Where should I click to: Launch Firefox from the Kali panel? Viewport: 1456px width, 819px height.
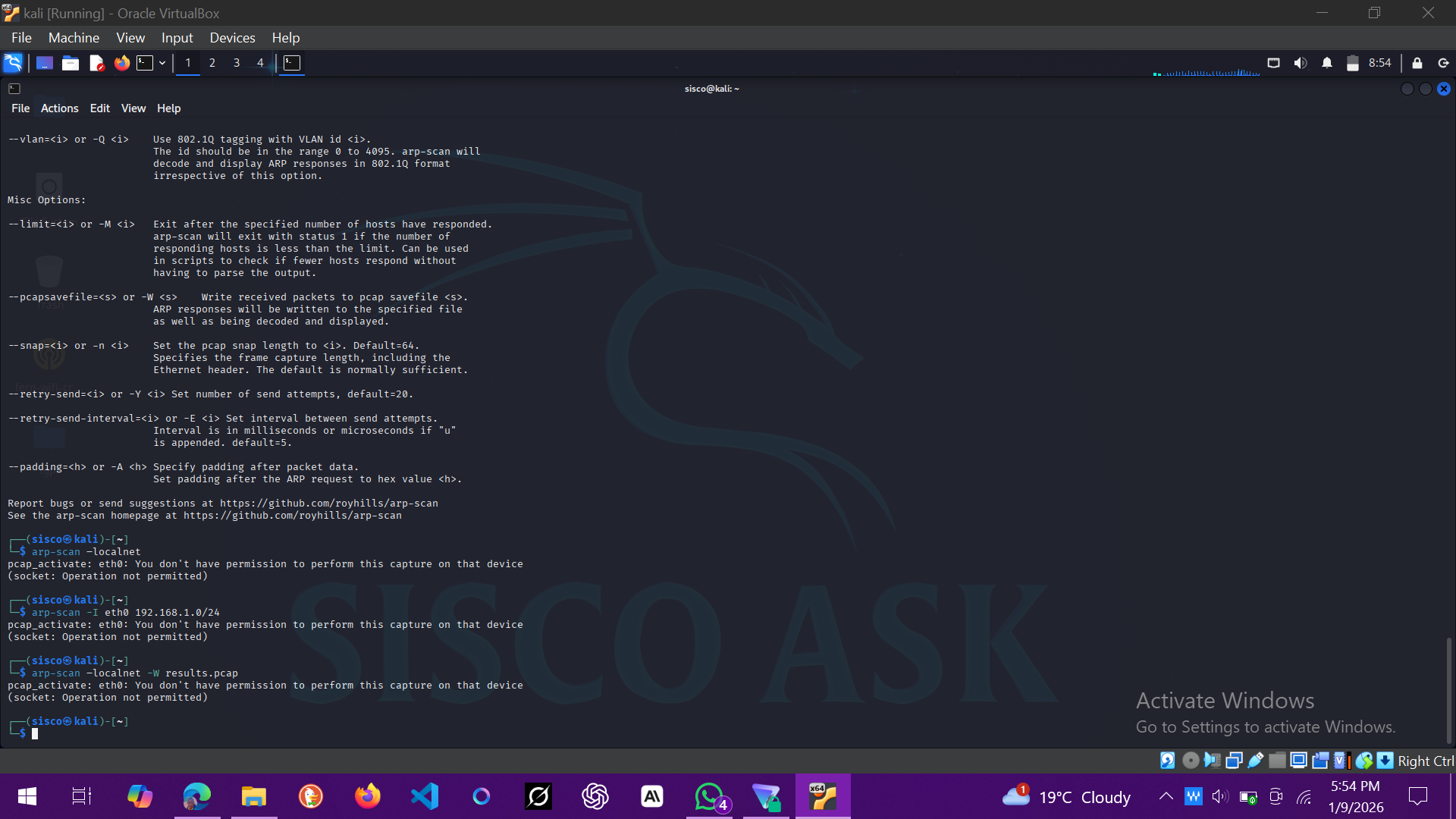[121, 63]
